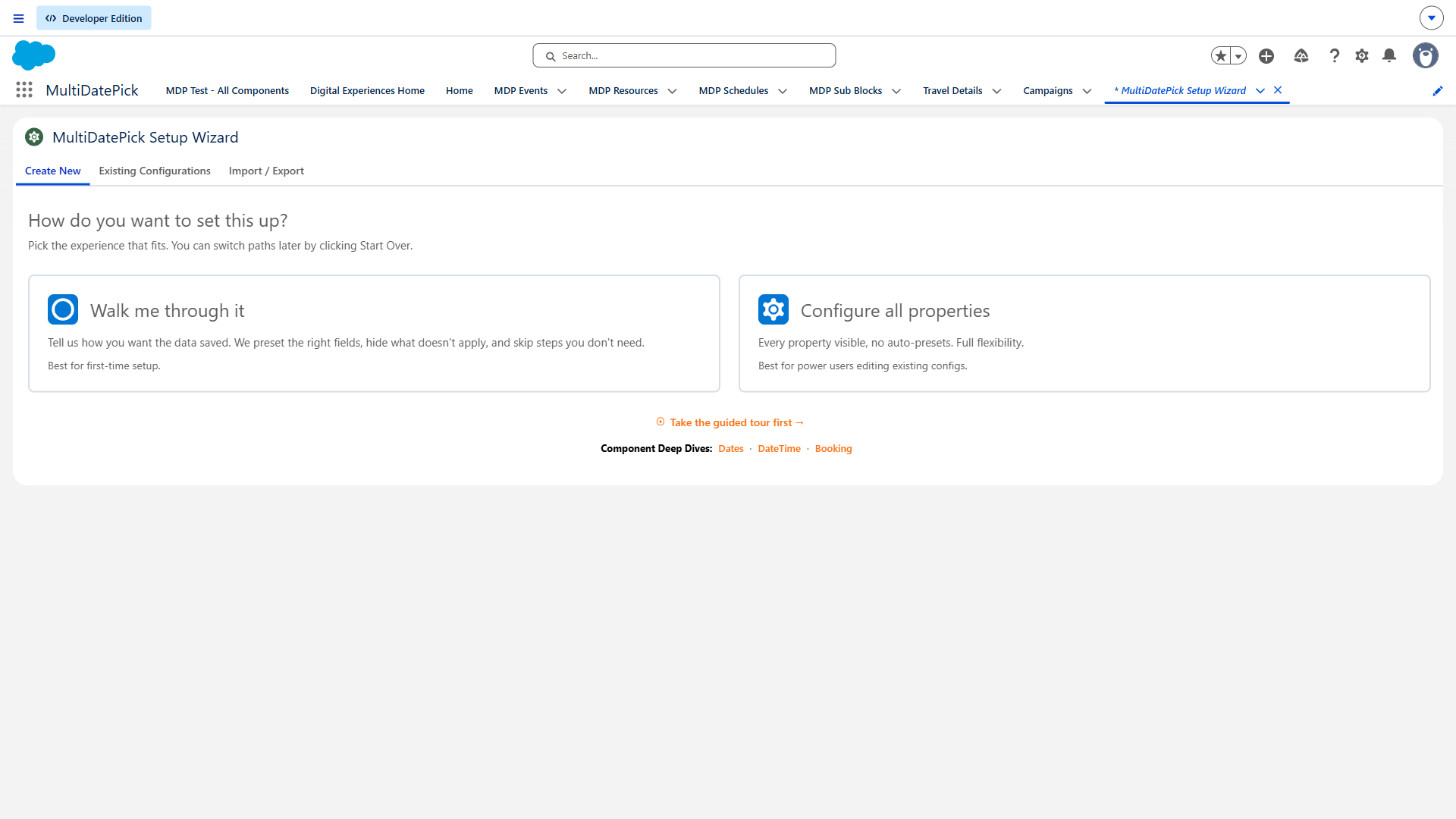Open the Campaigns tab
The height and width of the screenshot is (819, 1456).
coord(1048,90)
